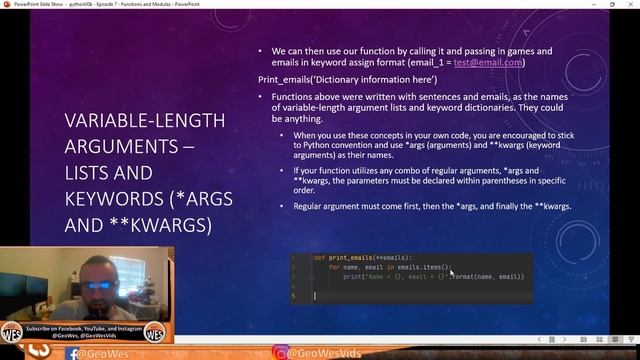This screenshot has height=360, width=640.
Task: Click the Instagram icon beside @GeoWesVids
Action: (280, 353)
